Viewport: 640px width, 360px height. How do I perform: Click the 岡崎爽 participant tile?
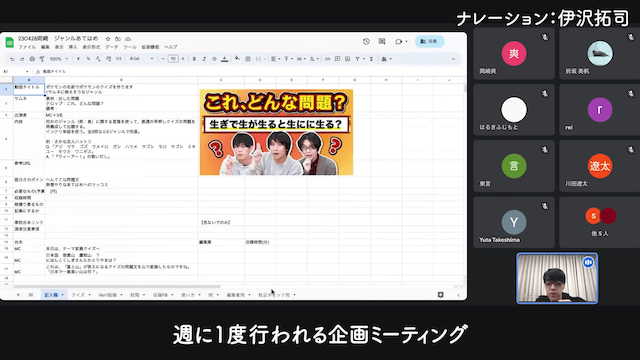pos(514,54)
